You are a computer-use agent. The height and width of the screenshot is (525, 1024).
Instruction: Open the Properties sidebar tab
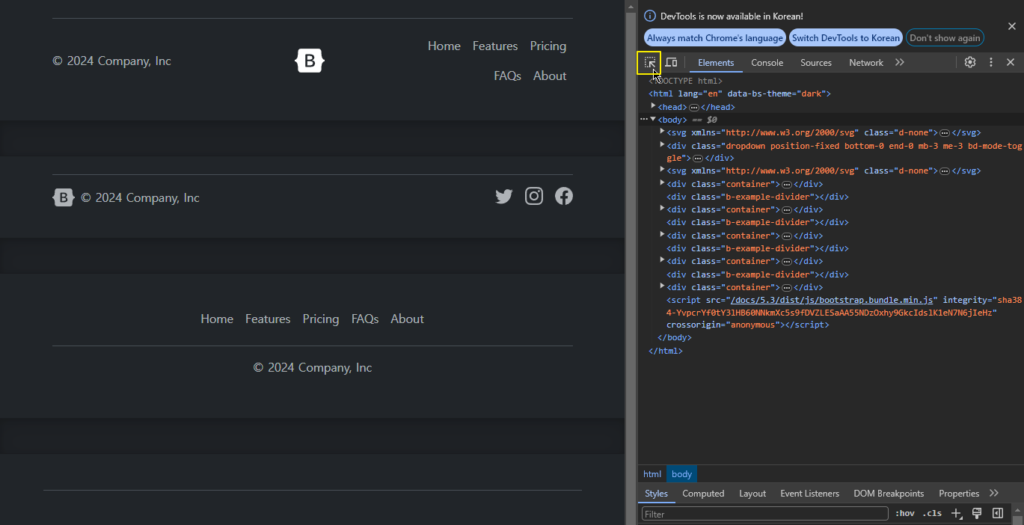click(x=959, y=494)
